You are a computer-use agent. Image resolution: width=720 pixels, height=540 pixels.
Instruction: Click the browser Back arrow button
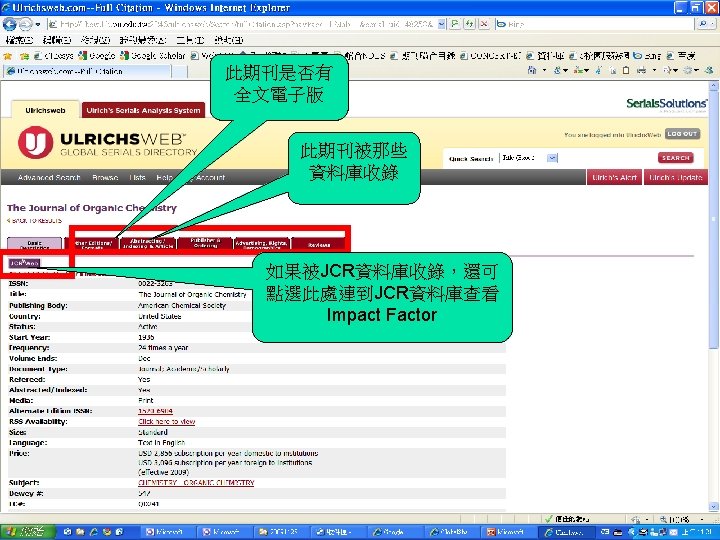(10, 24)
